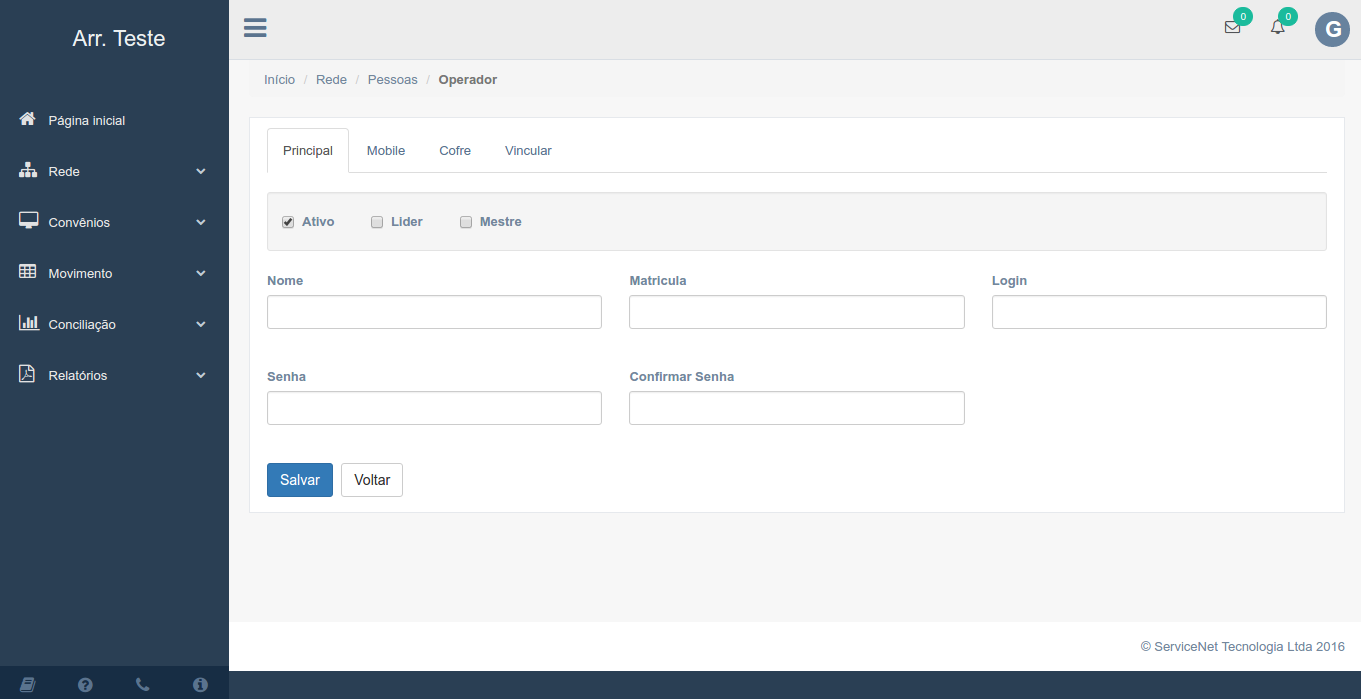Uncheck the Ativo checkbox
The height and width of the screenshot is (699, 1361).
point(288,222)
